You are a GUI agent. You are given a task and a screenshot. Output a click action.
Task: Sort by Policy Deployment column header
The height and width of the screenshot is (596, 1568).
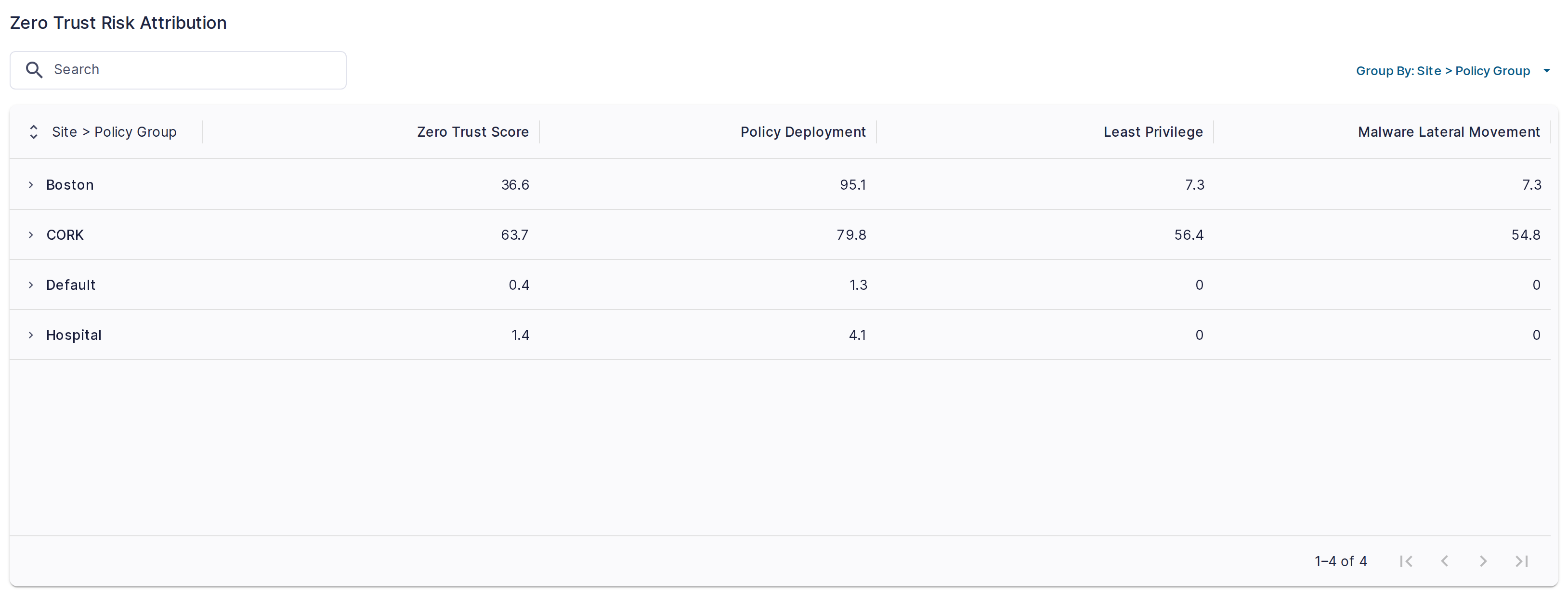coord(803,132)
